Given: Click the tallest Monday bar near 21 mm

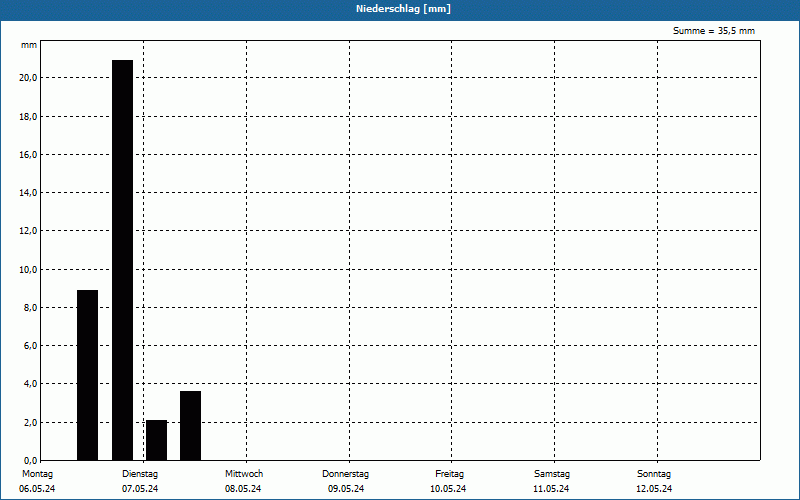Looking at the screenshot, I should tap(122, 260).
